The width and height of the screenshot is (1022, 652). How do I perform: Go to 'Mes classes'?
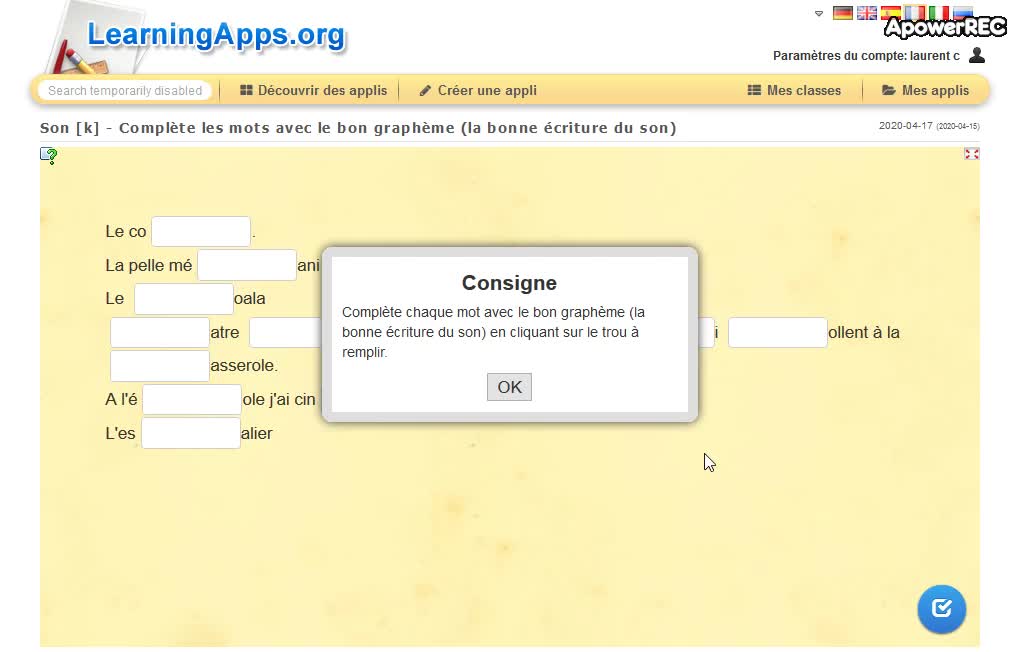(794, 90)
